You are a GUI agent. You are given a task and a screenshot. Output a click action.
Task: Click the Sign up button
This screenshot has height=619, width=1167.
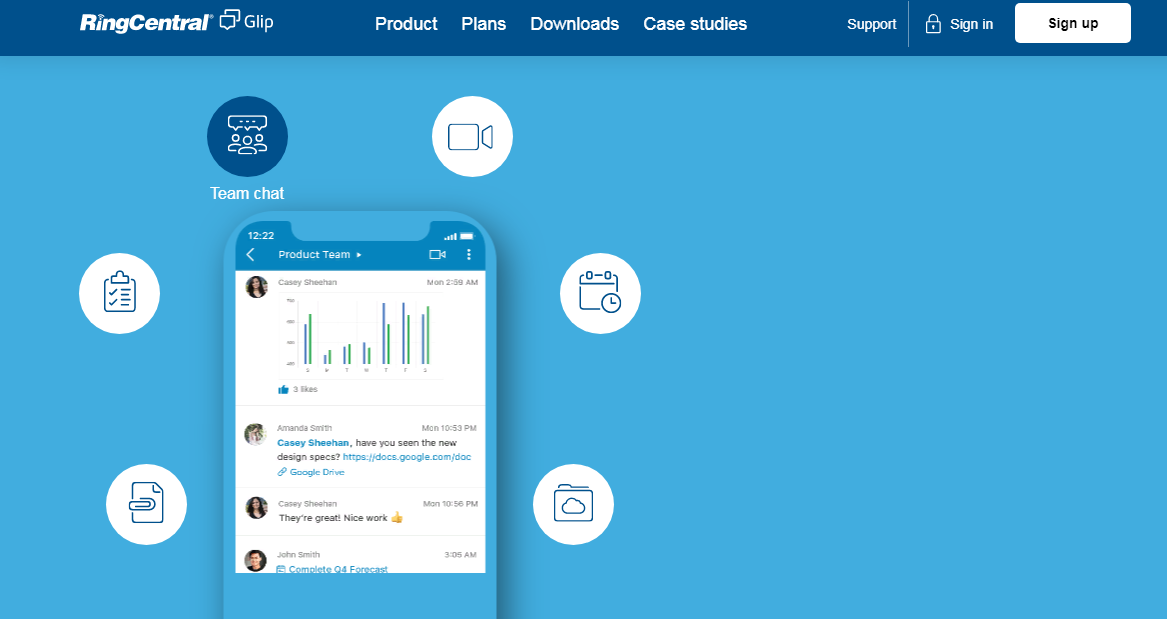point(1072,23)
